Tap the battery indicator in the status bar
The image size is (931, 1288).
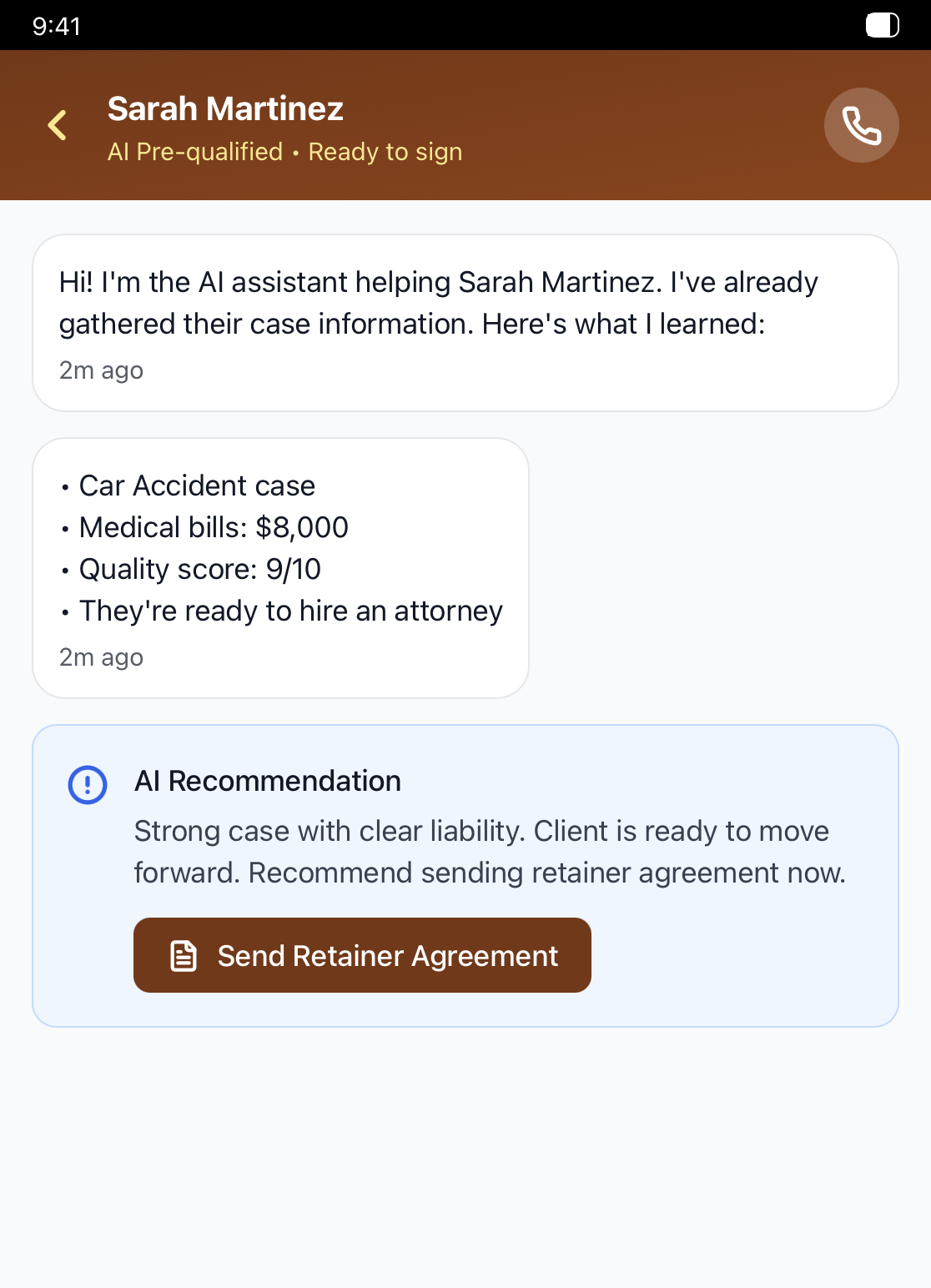pos(882,25)
